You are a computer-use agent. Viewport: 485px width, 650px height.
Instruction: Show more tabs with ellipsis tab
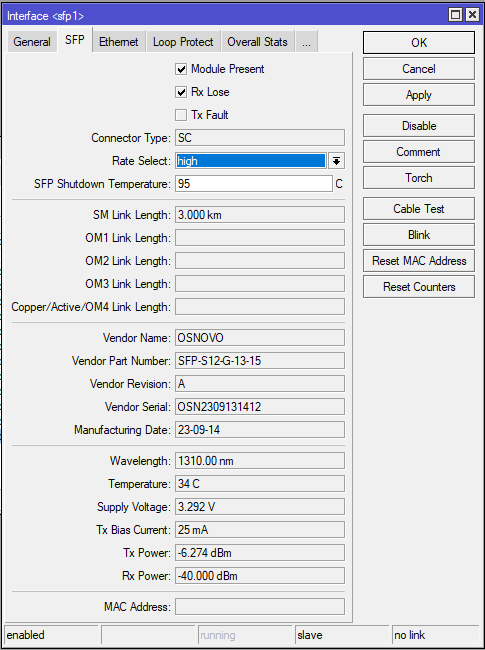tap(306, 42)
